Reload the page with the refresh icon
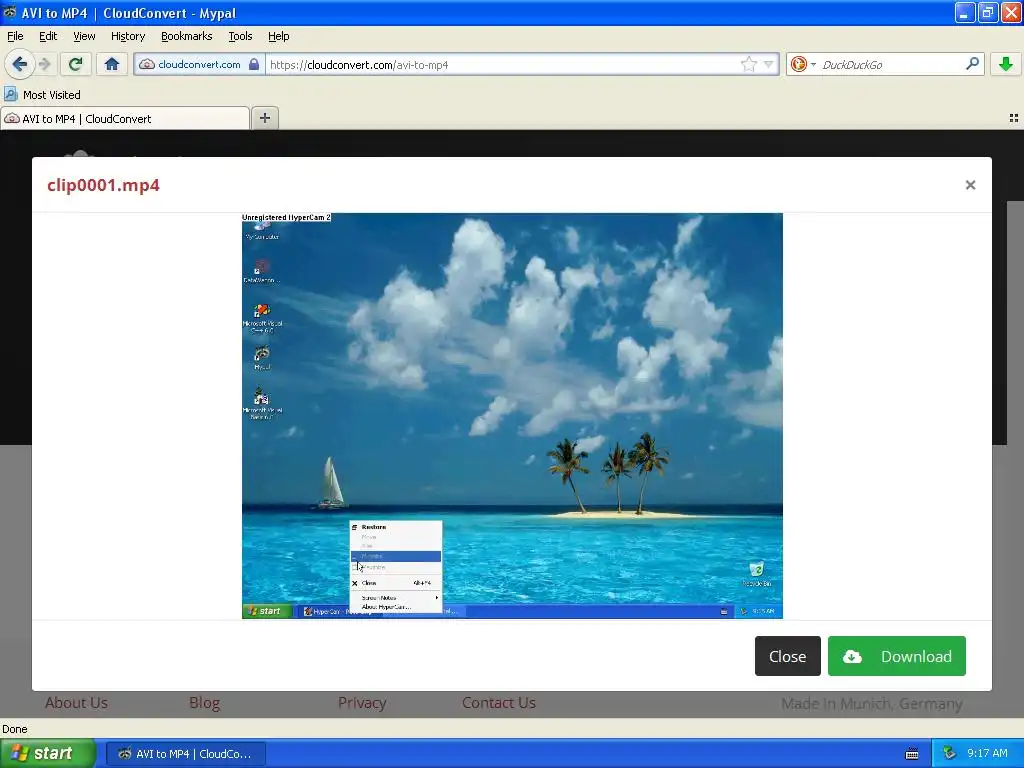Image resolution: width=1024 pixels, height=768 pixels. 75,64
